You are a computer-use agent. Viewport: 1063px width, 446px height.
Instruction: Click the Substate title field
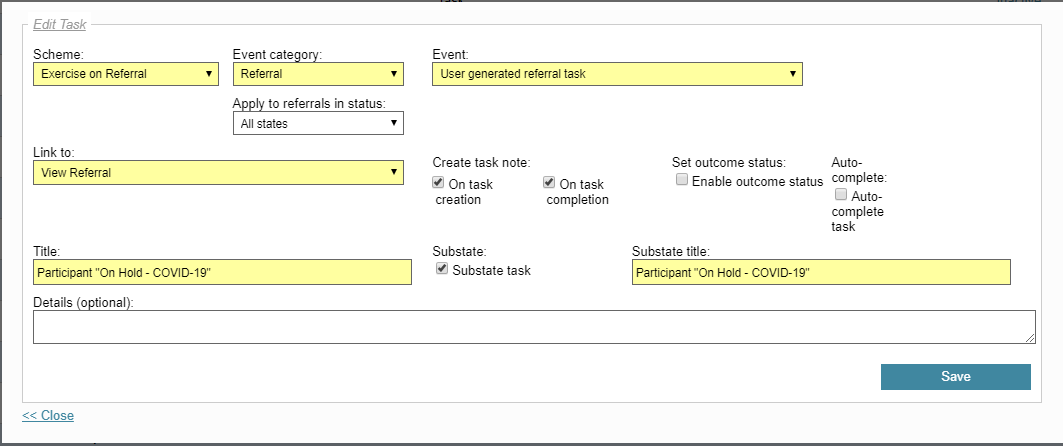click(821, 272)
